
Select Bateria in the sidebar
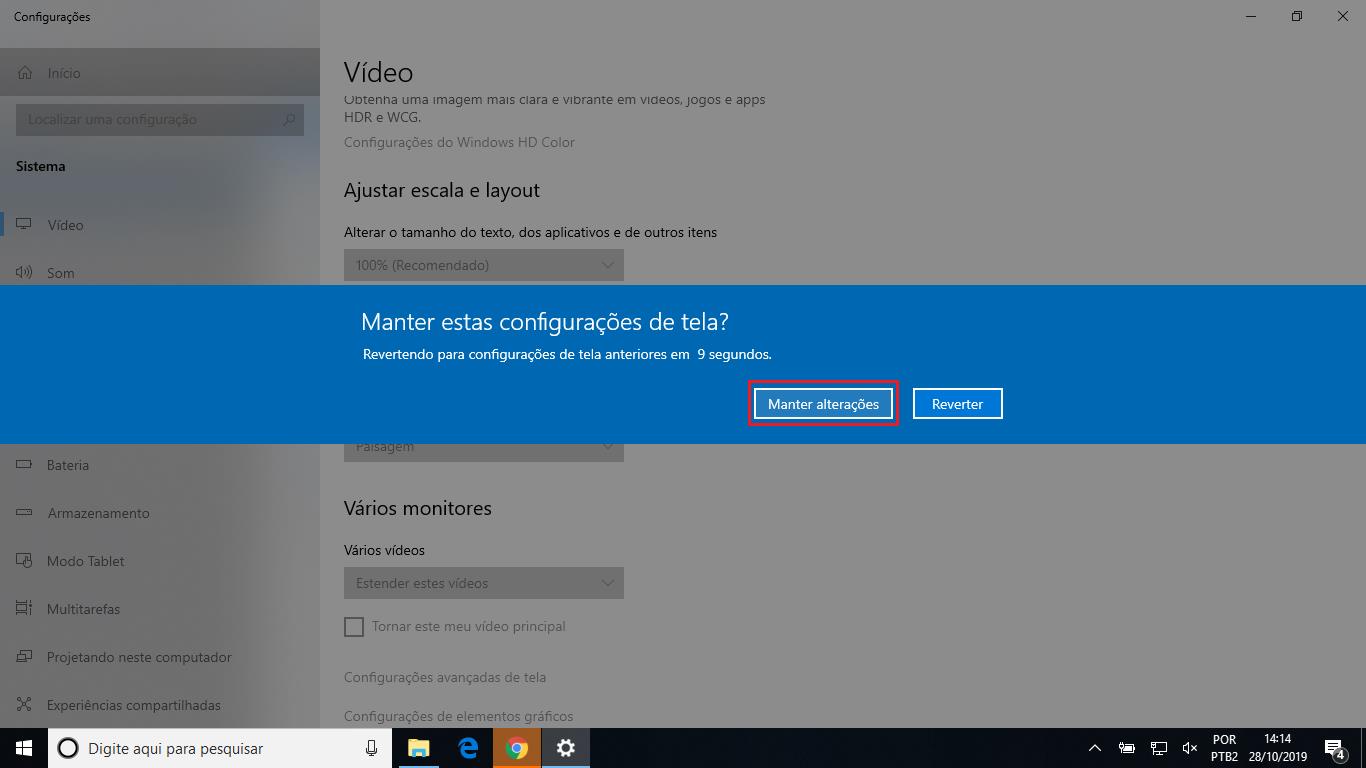click(x=160, y=465)
